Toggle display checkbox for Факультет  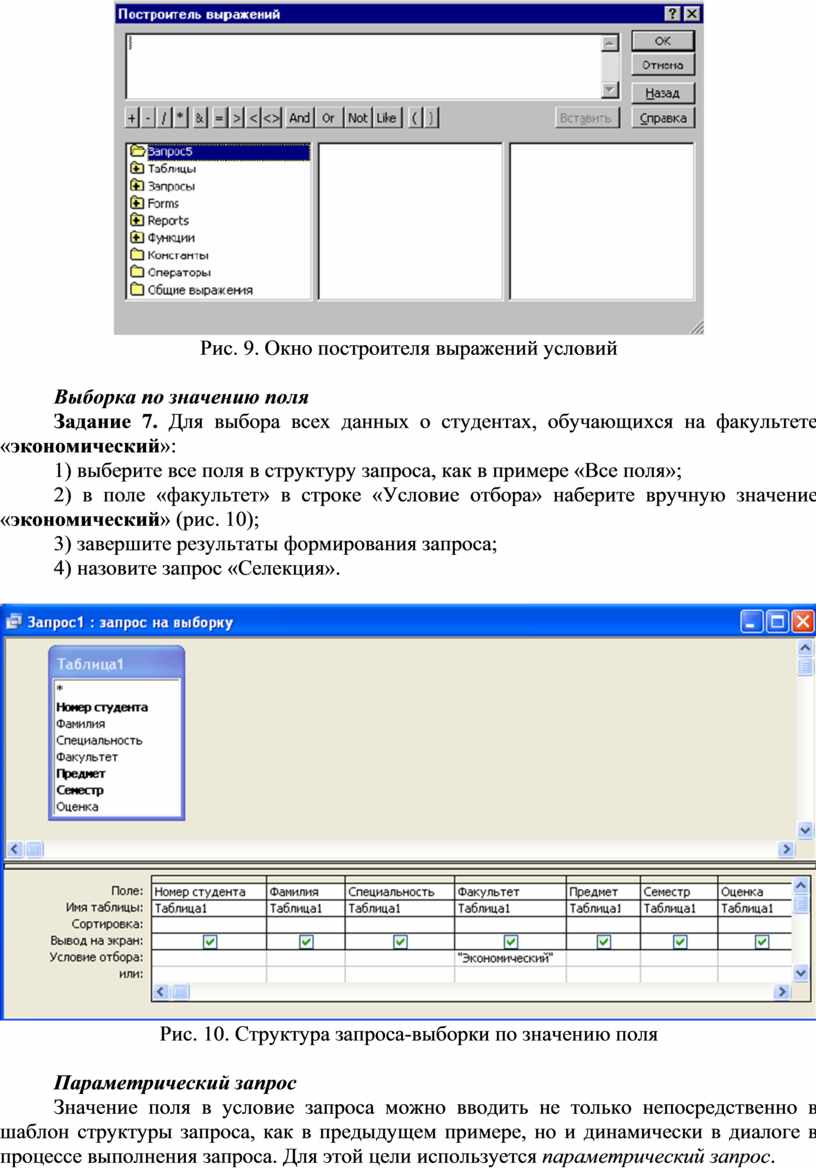click(x=510, y=942)
